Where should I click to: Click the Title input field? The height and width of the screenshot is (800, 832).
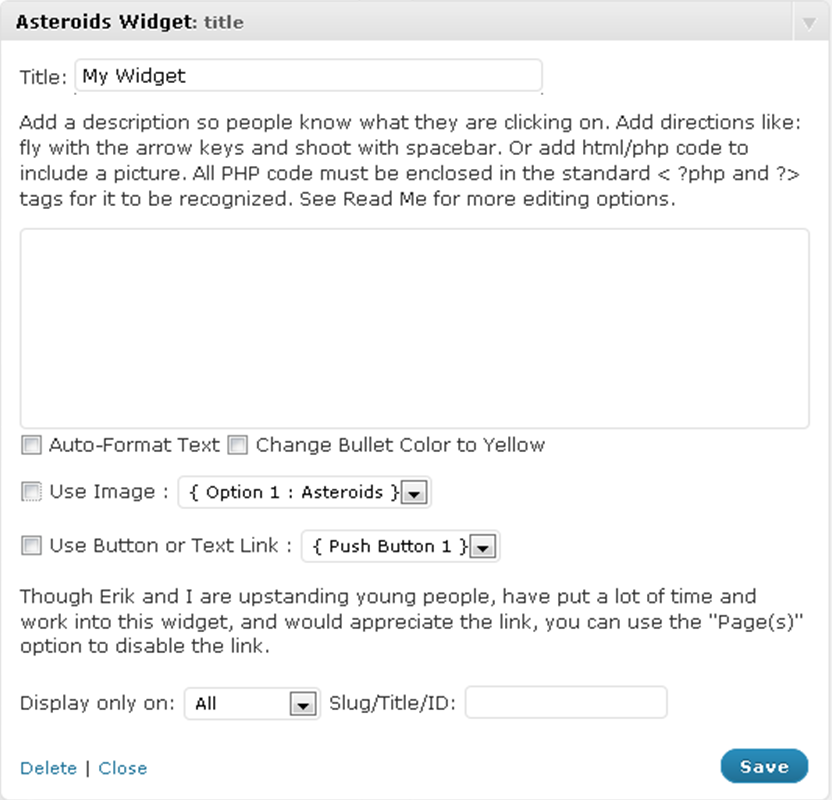[x=308, y=76]
